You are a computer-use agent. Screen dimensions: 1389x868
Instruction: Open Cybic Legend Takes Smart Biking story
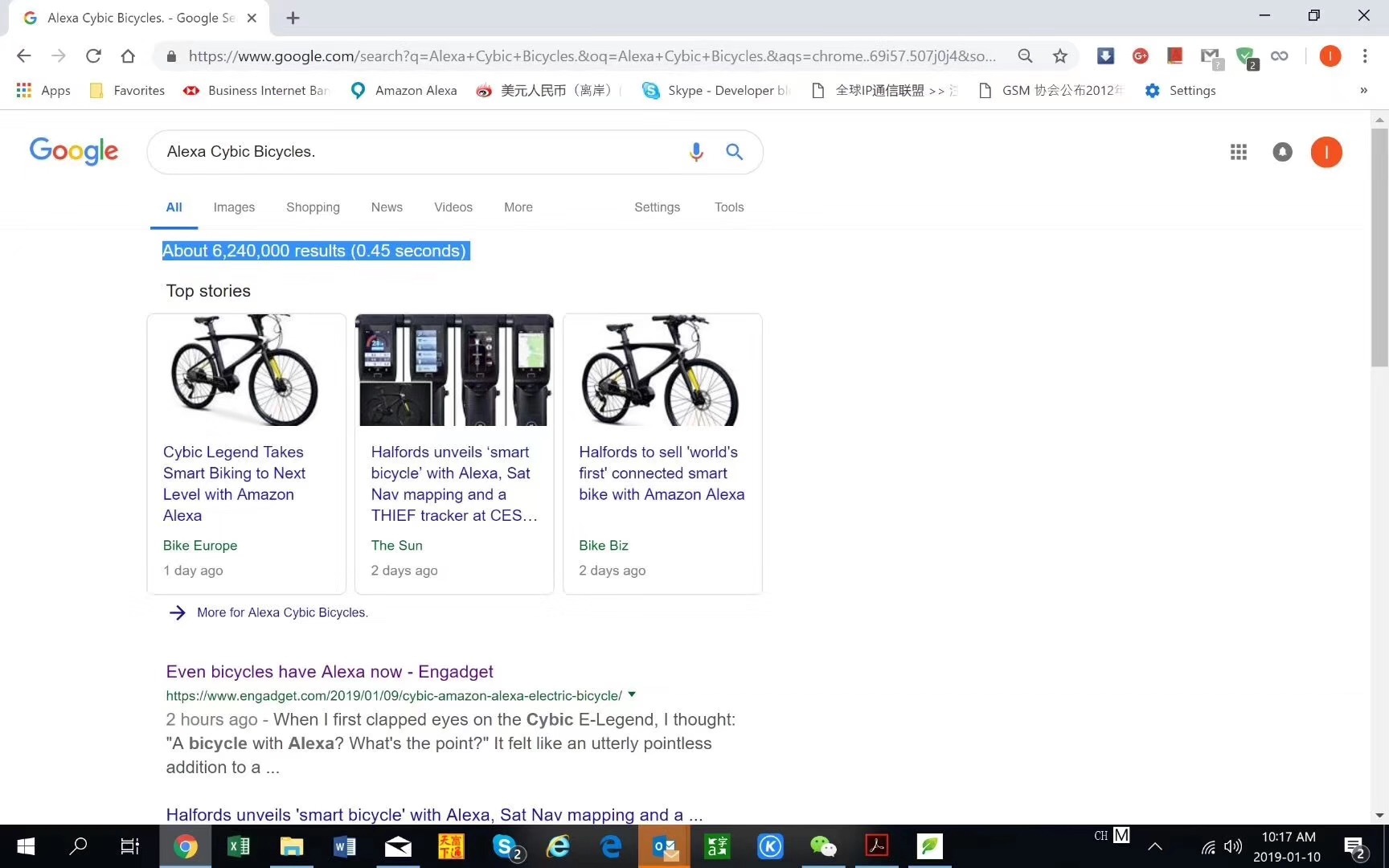(x=234, y=484)
